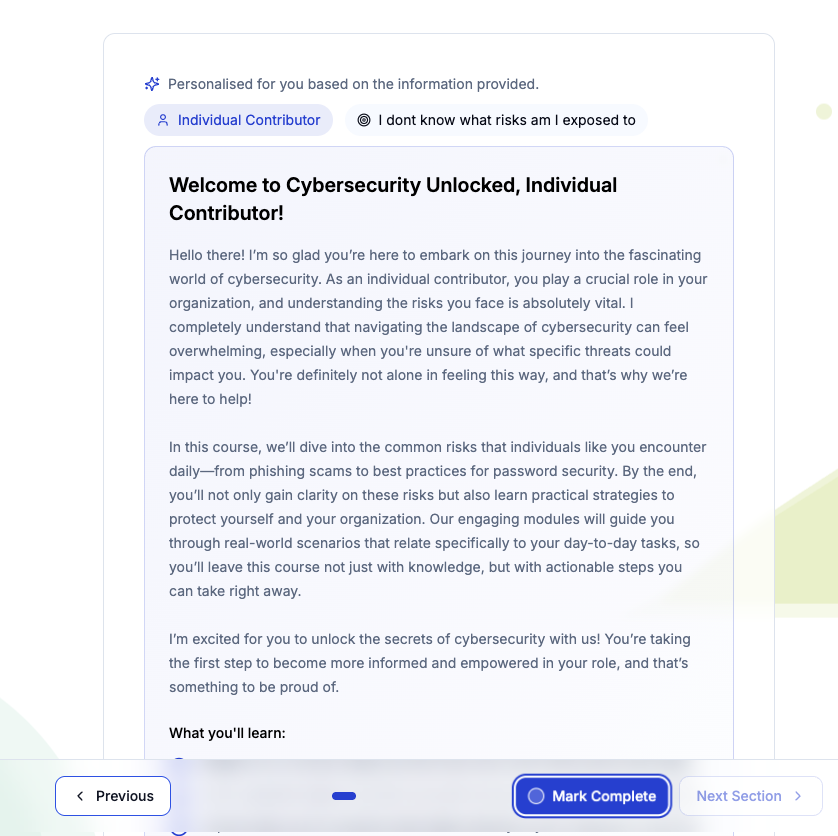Click the 'Welcome to Cybersecurity Unlocked' heading
Screen dimensions: 838x836
(x=393, y=199)
